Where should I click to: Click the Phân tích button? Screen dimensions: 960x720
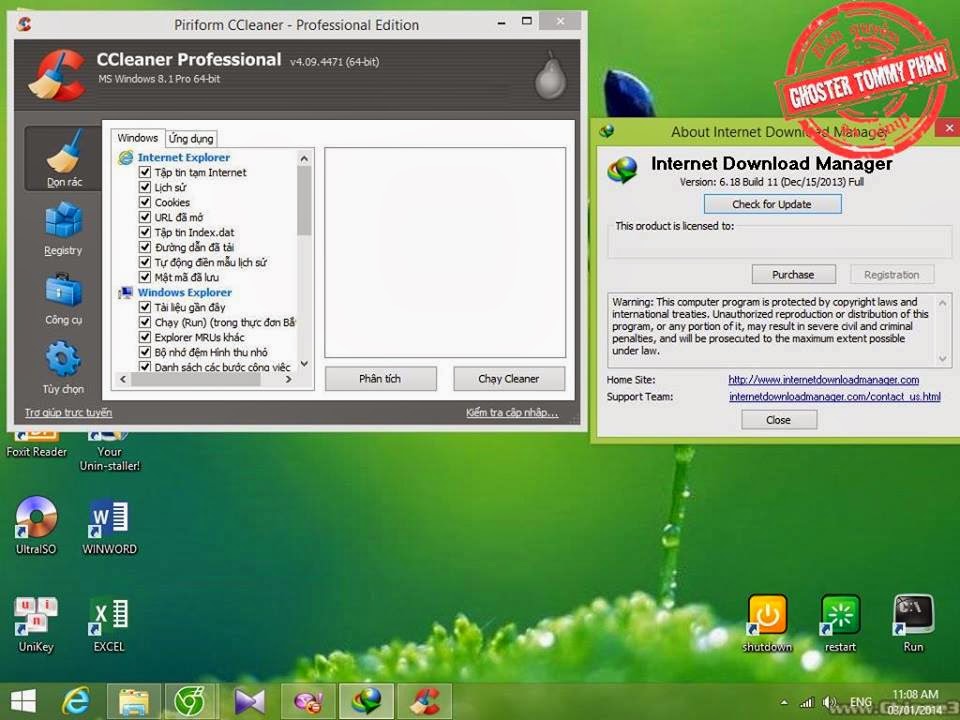coord(380,379)
